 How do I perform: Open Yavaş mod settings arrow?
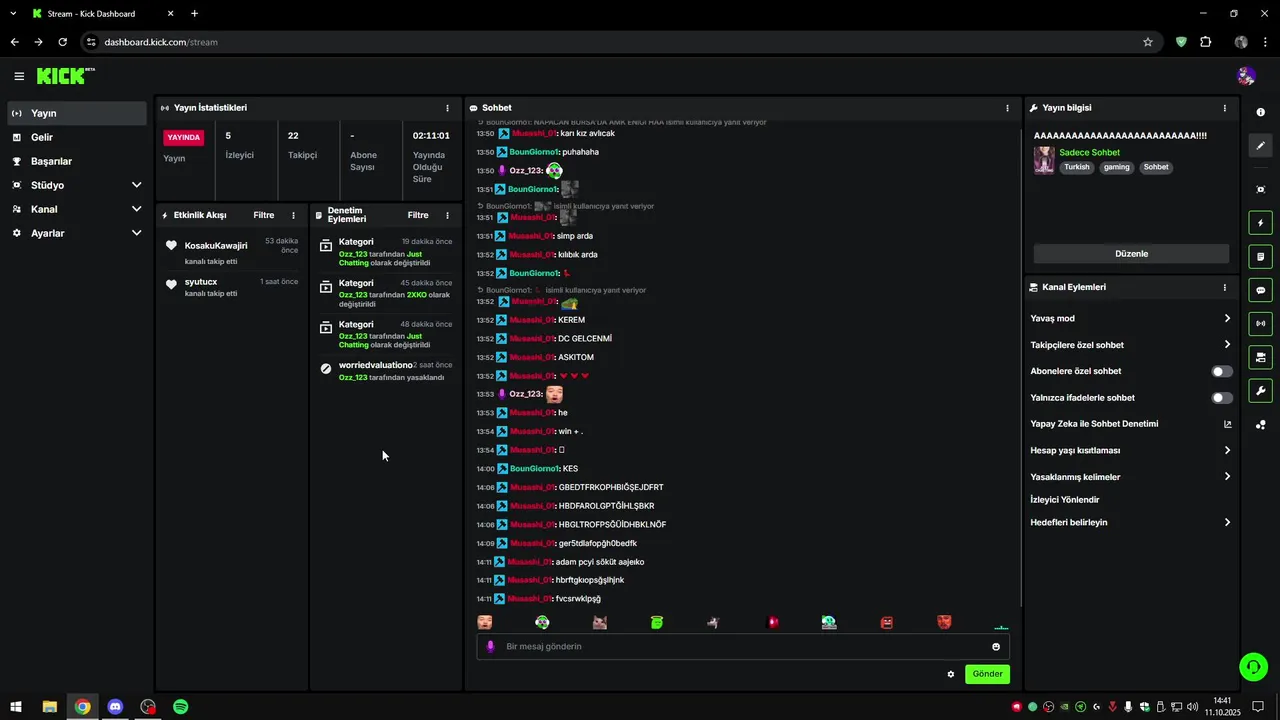[x=1227, y=319]
